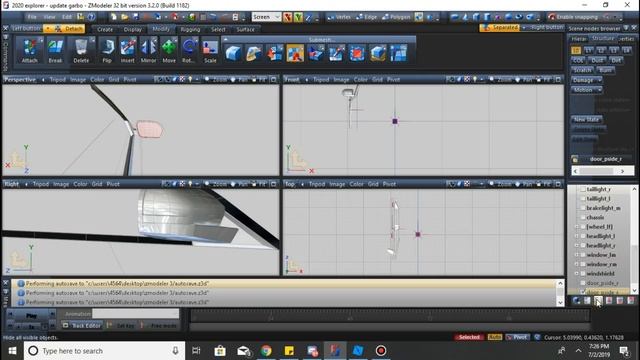Viewport: 640px width, 360px height.
Task: Click the COL button
Action: 578,60
